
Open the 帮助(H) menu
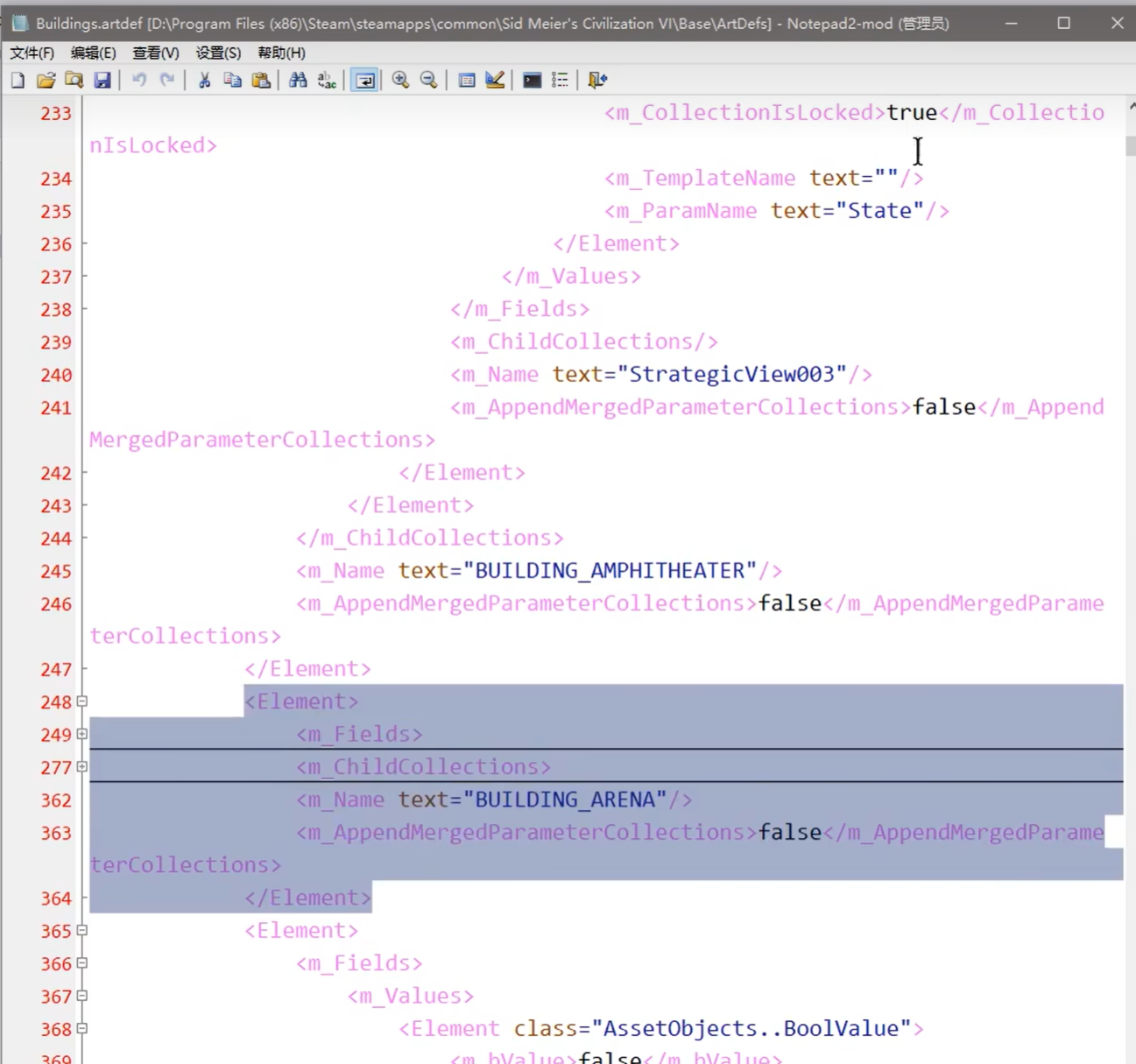[281, 53]
